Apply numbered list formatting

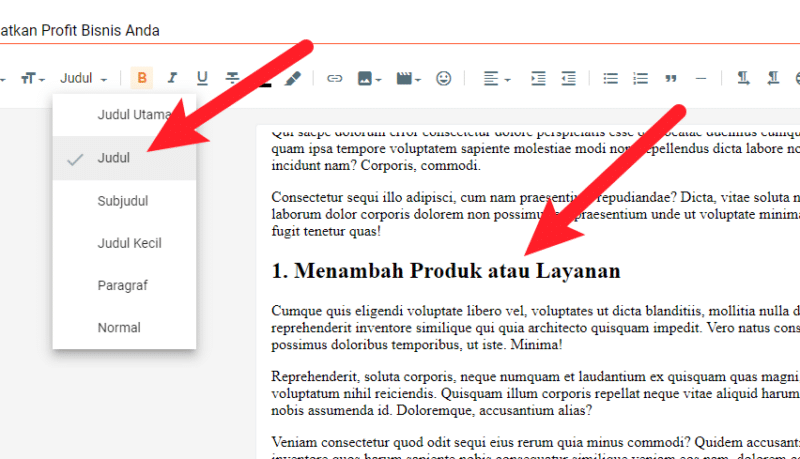tap(640, 78)
